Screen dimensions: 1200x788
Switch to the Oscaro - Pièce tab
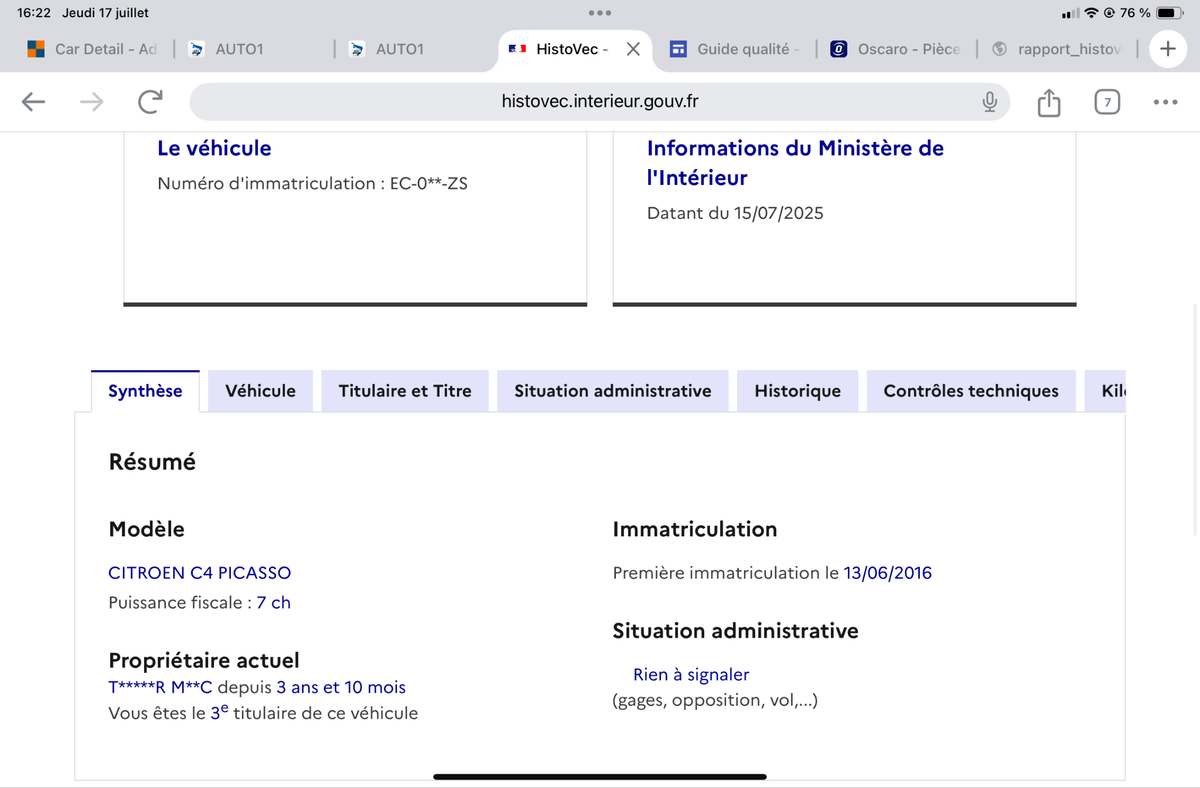897,49
